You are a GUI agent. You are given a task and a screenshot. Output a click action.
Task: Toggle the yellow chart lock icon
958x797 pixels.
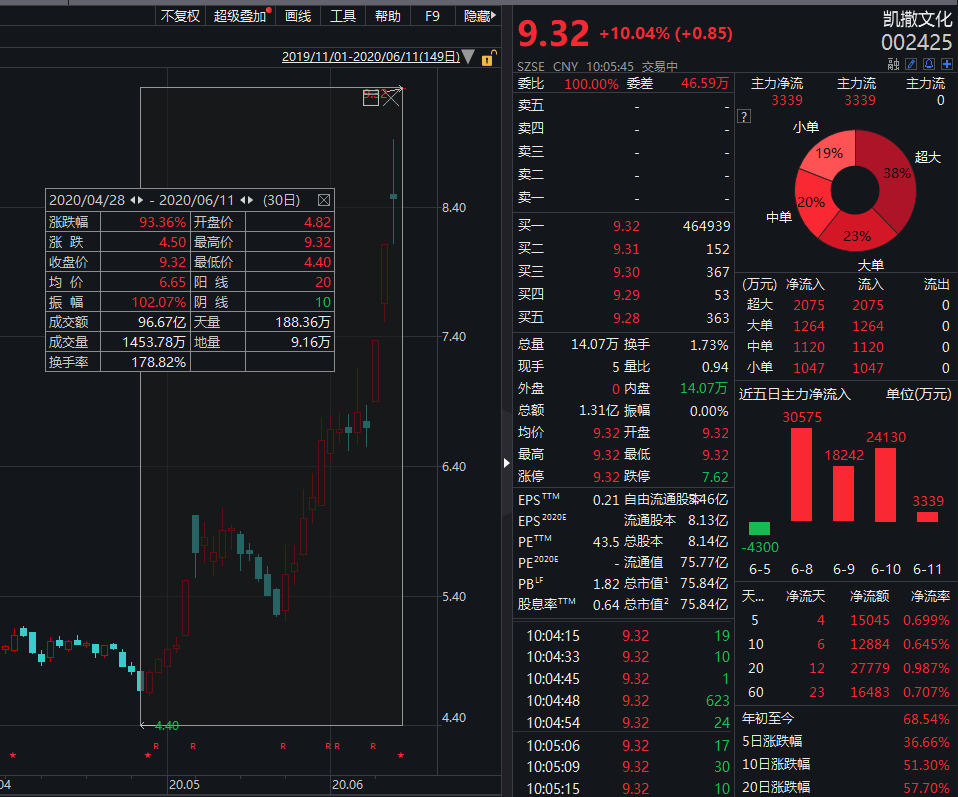[x=487, y=58]
